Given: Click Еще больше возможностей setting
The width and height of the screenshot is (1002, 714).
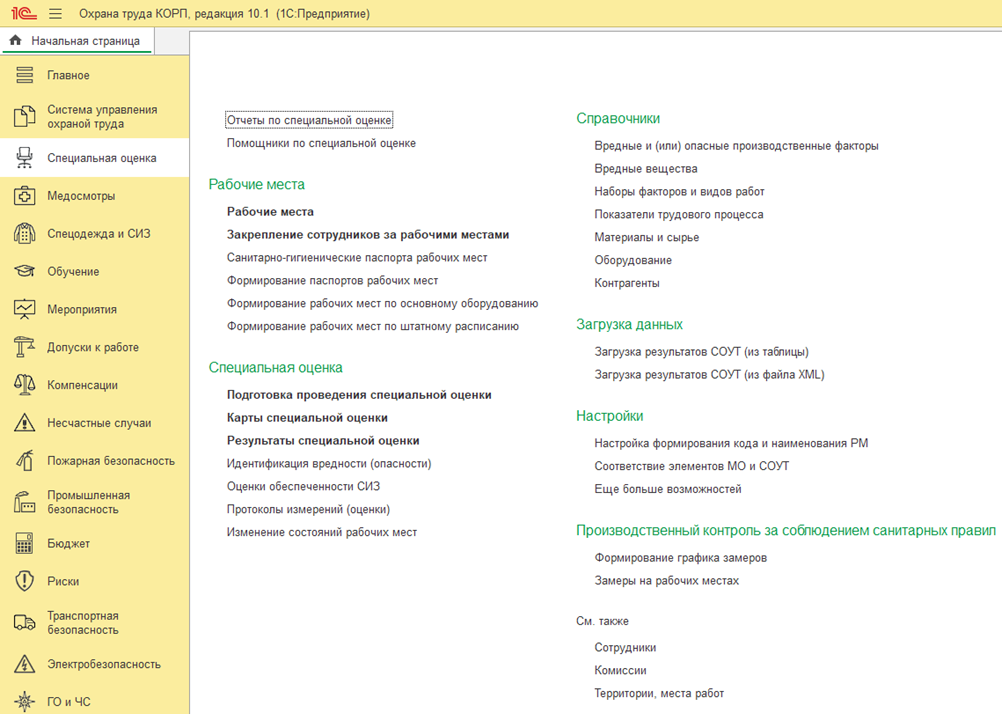Looking at the screenshot, I should point(668,489).
